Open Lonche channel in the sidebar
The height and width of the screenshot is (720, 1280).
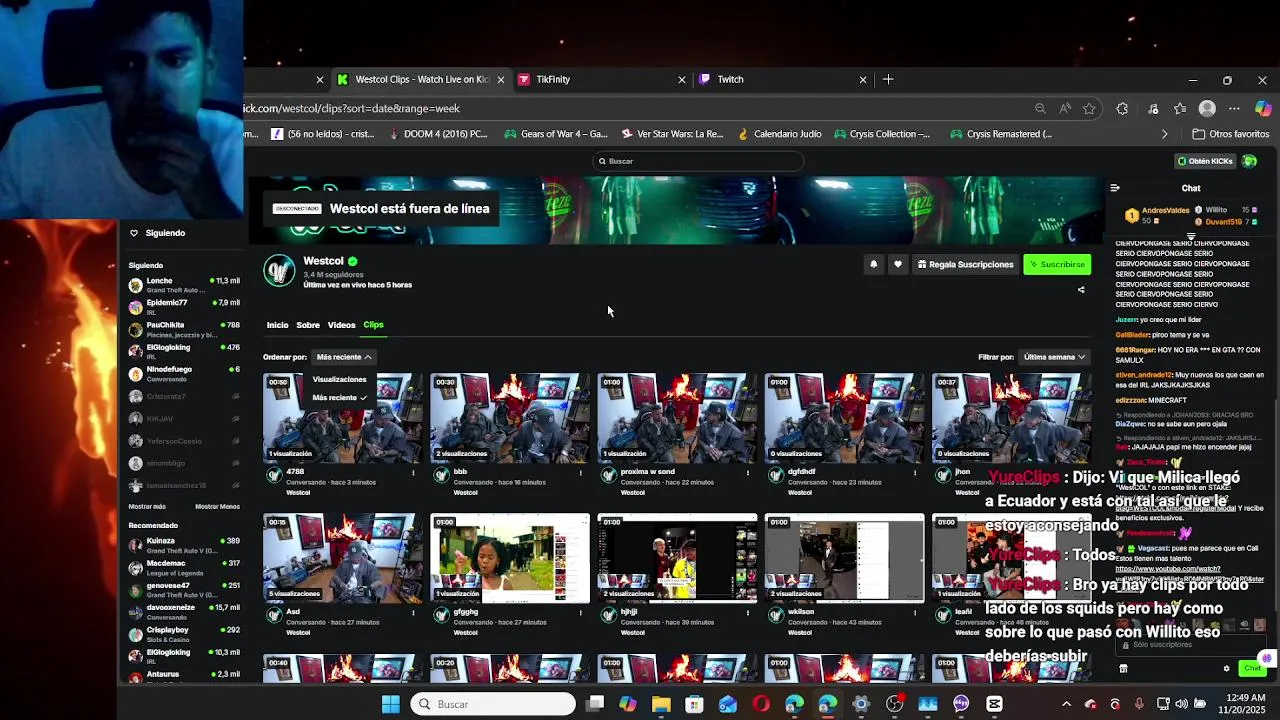[184, 285]
